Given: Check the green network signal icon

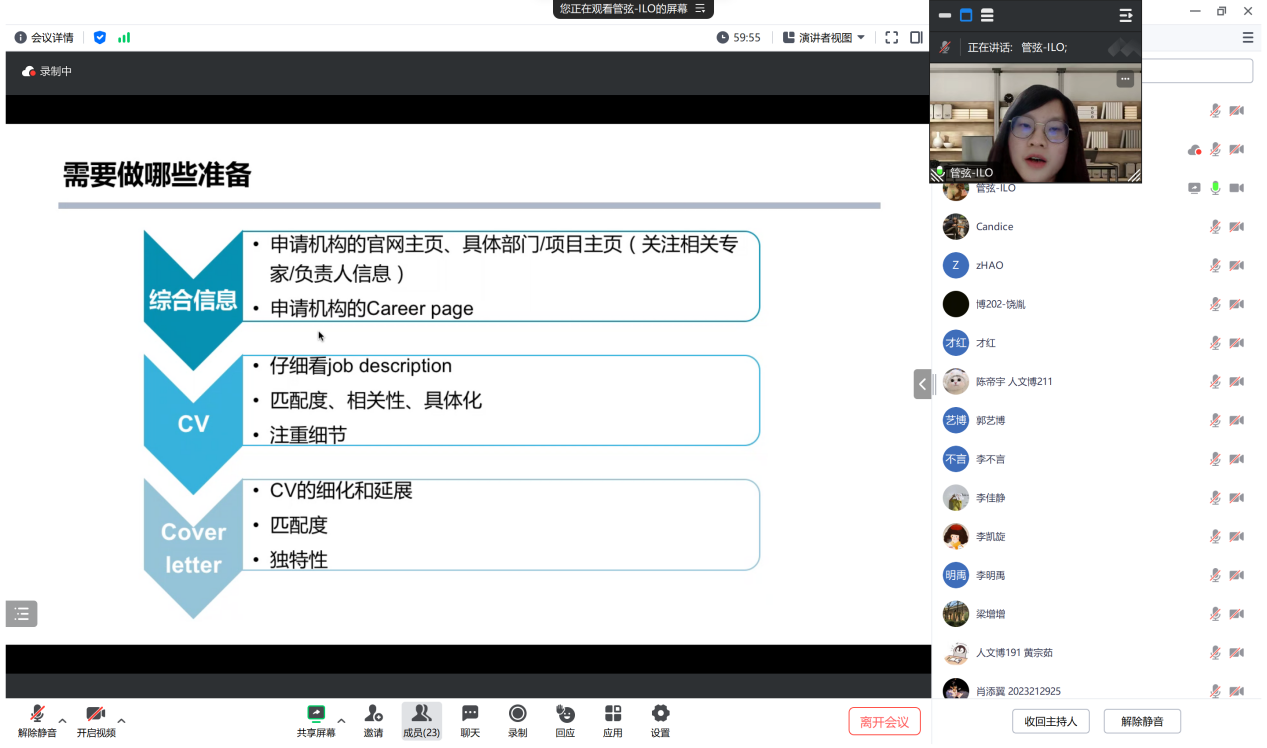Looking at the screenshot, I should pos(124,38).
